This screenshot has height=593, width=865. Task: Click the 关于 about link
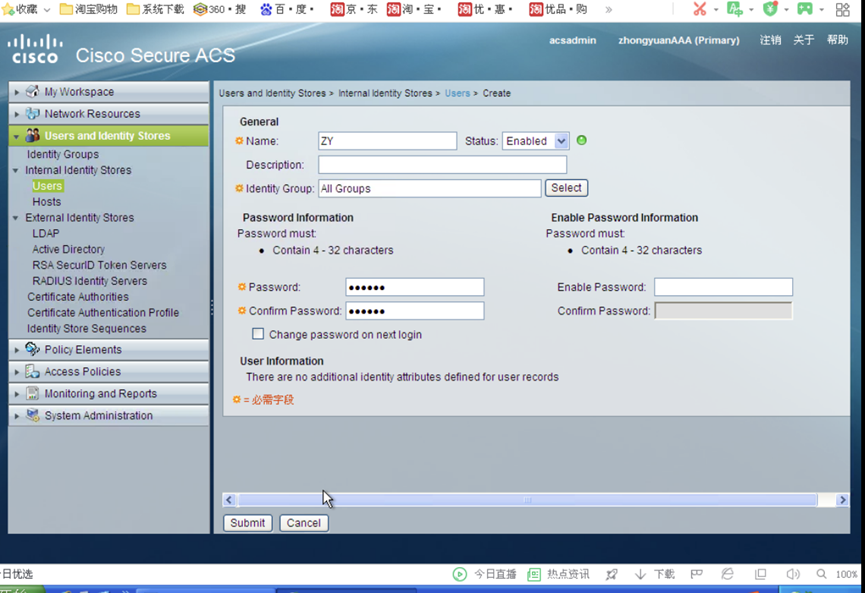tap(804, 40)
